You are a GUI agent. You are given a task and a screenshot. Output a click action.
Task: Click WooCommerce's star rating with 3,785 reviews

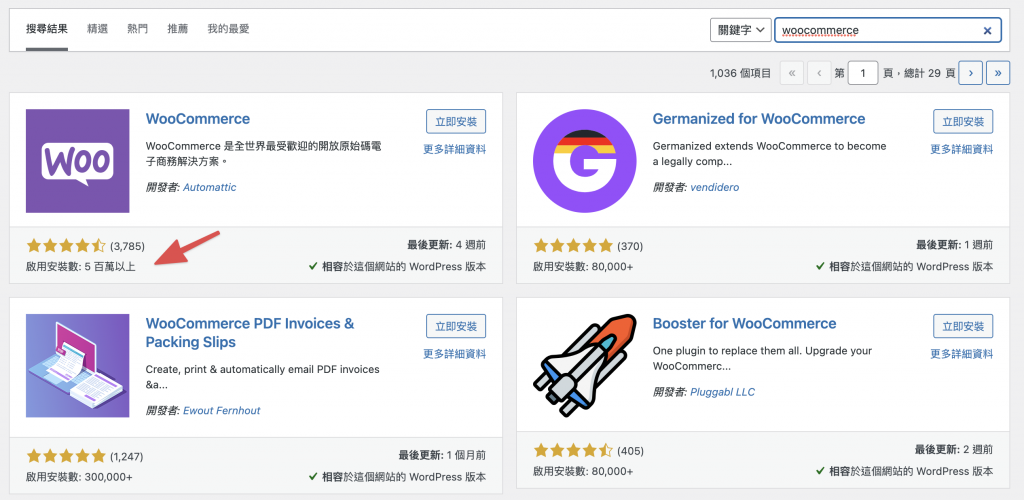click(x=65, y=246)
